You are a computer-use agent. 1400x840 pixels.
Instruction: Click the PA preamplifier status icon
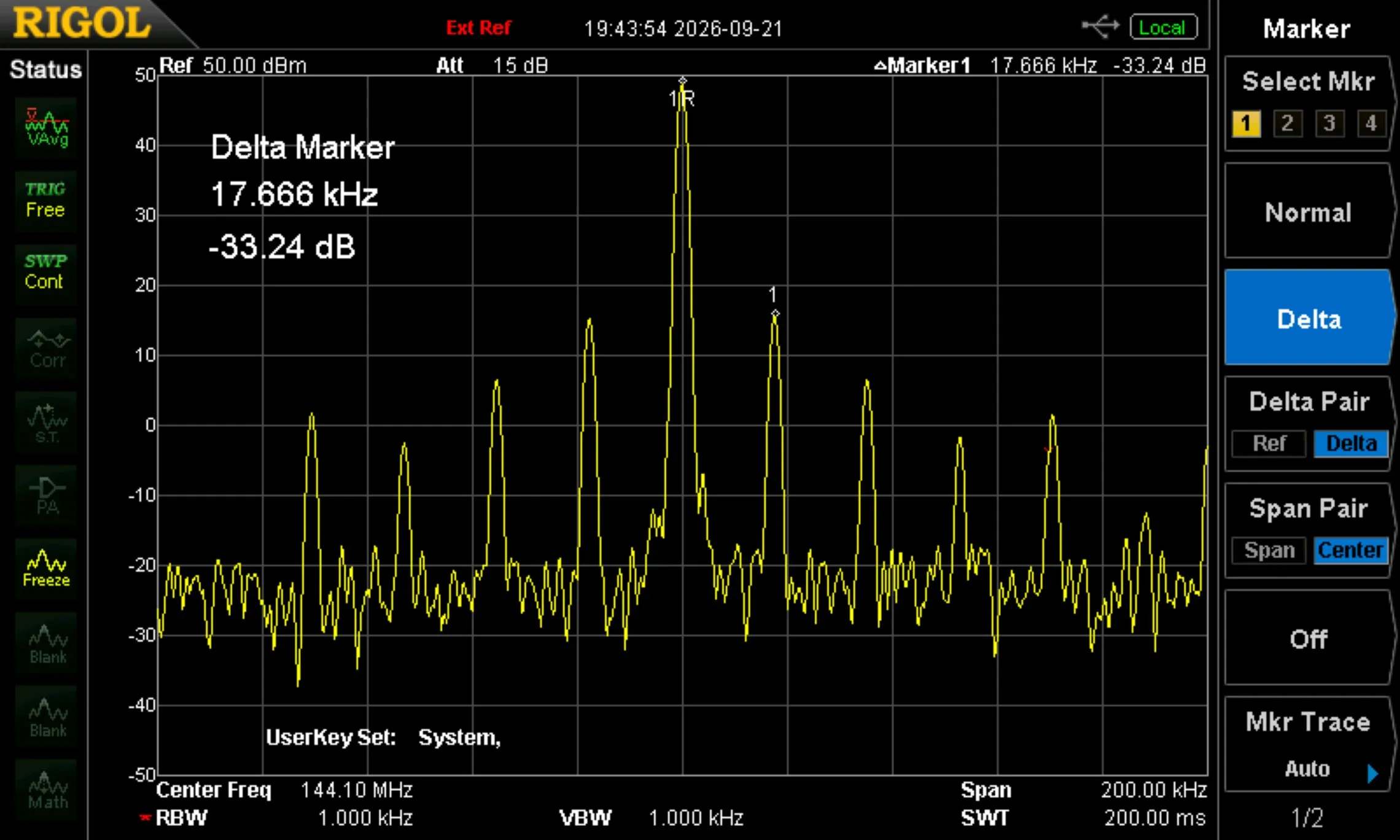coord(47,496)
